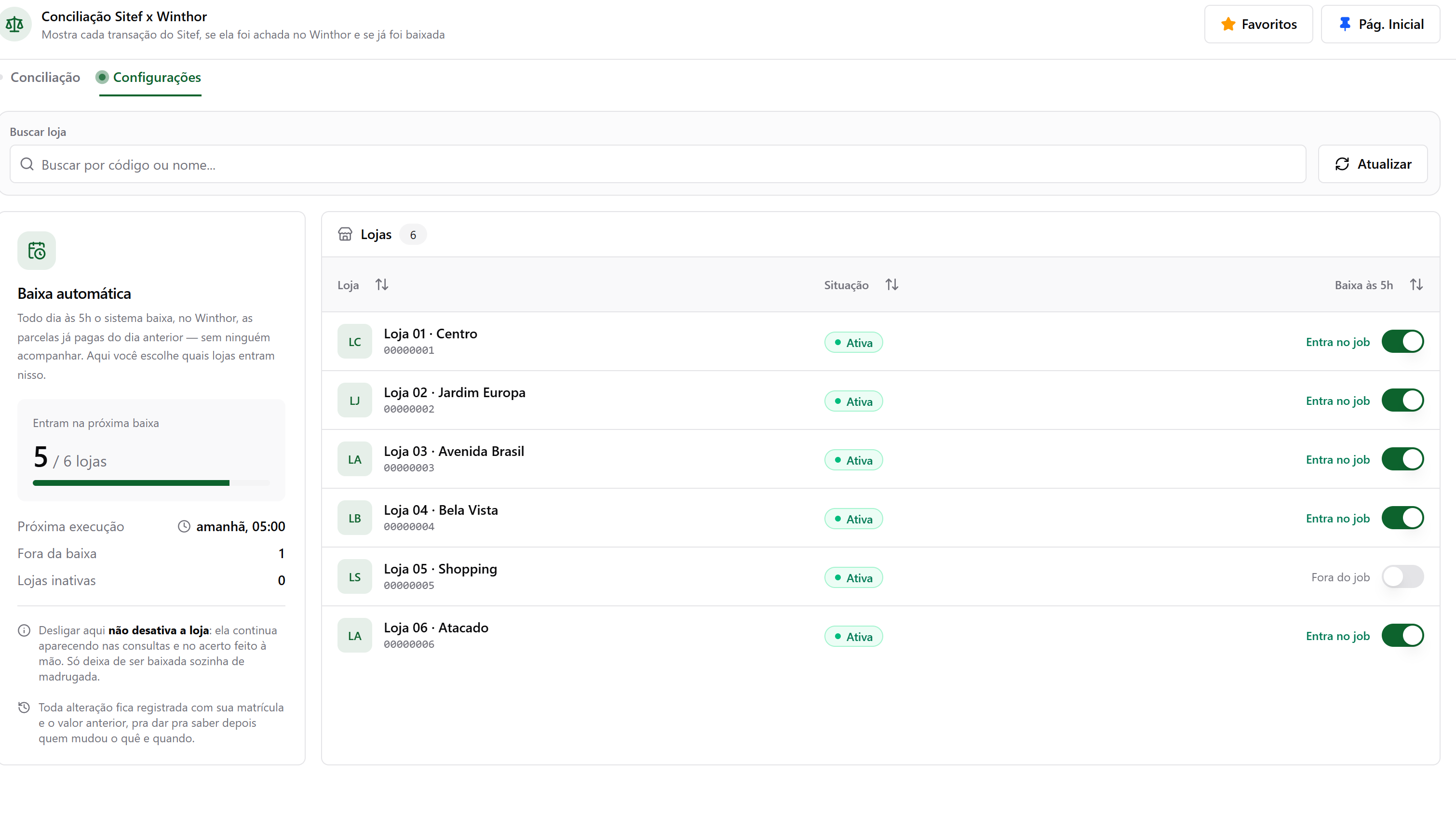The height and width of the screenshot is (829, 1456).
Task: Click the Fora da baixa count row
Action: pos(151,553)
